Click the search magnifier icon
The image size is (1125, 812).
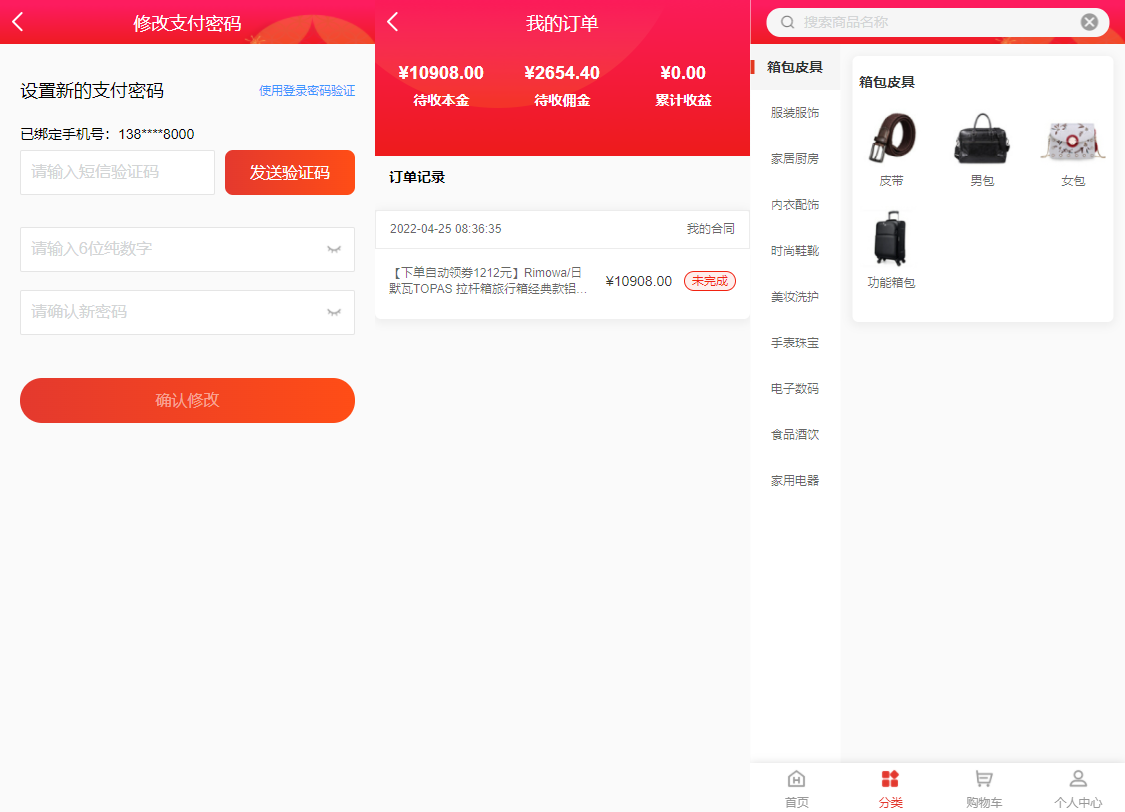pos(787,22)
